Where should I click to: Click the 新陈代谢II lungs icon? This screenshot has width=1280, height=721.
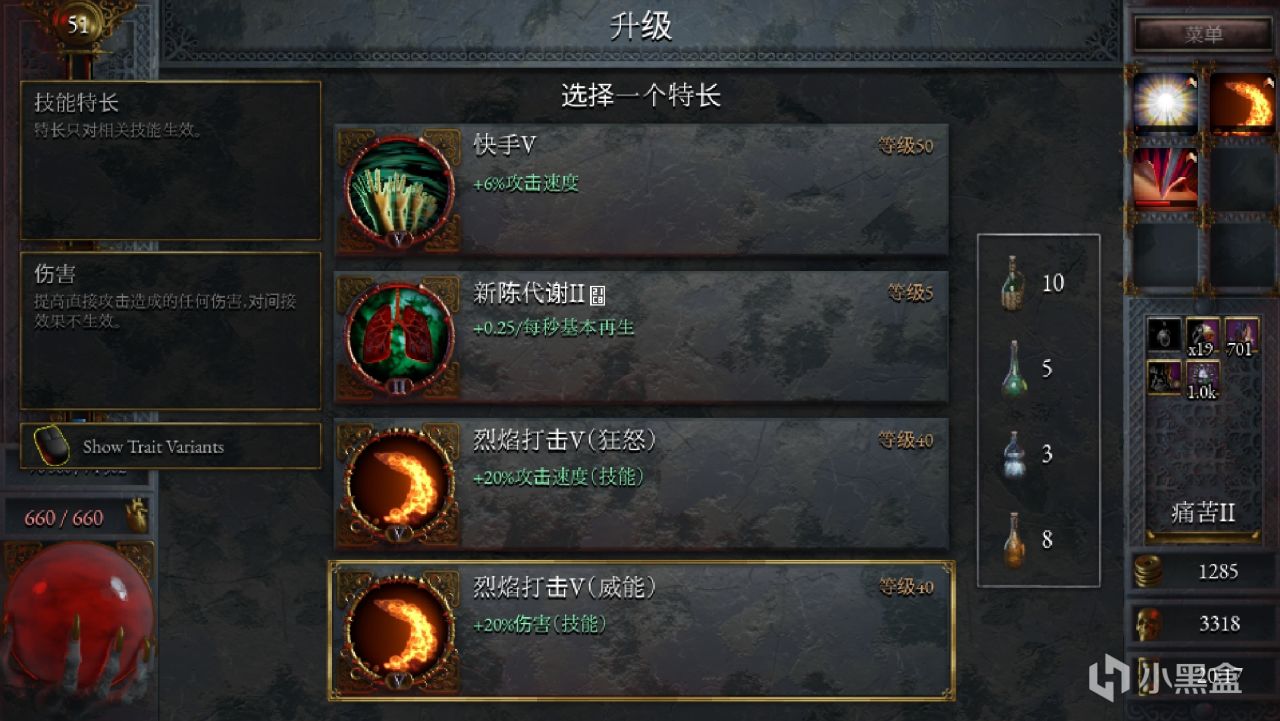[398, 338]
